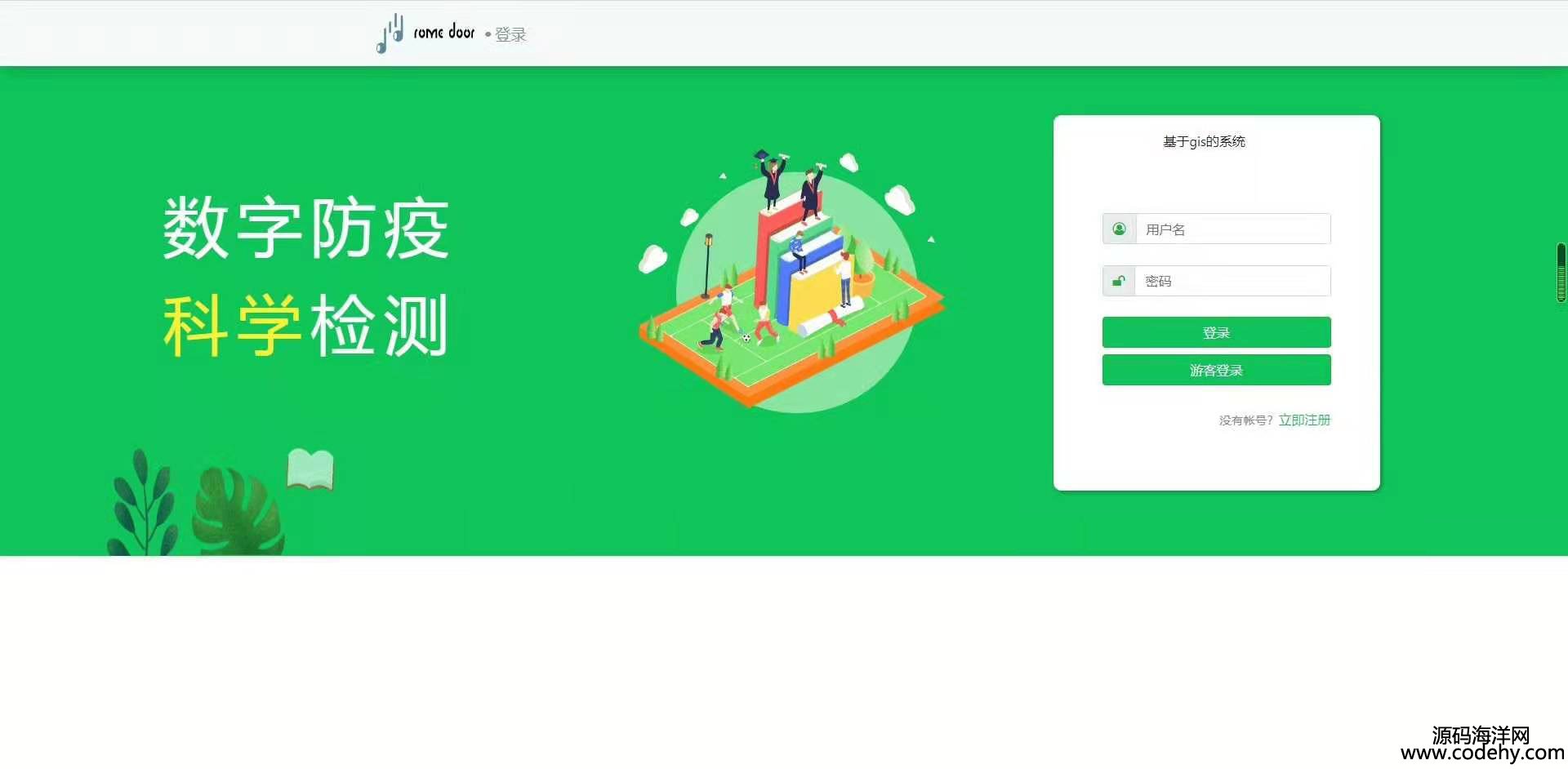Click the 数字防疫 headline text
The height and width of the screenshot is (769, 1568).
point(305,229)
